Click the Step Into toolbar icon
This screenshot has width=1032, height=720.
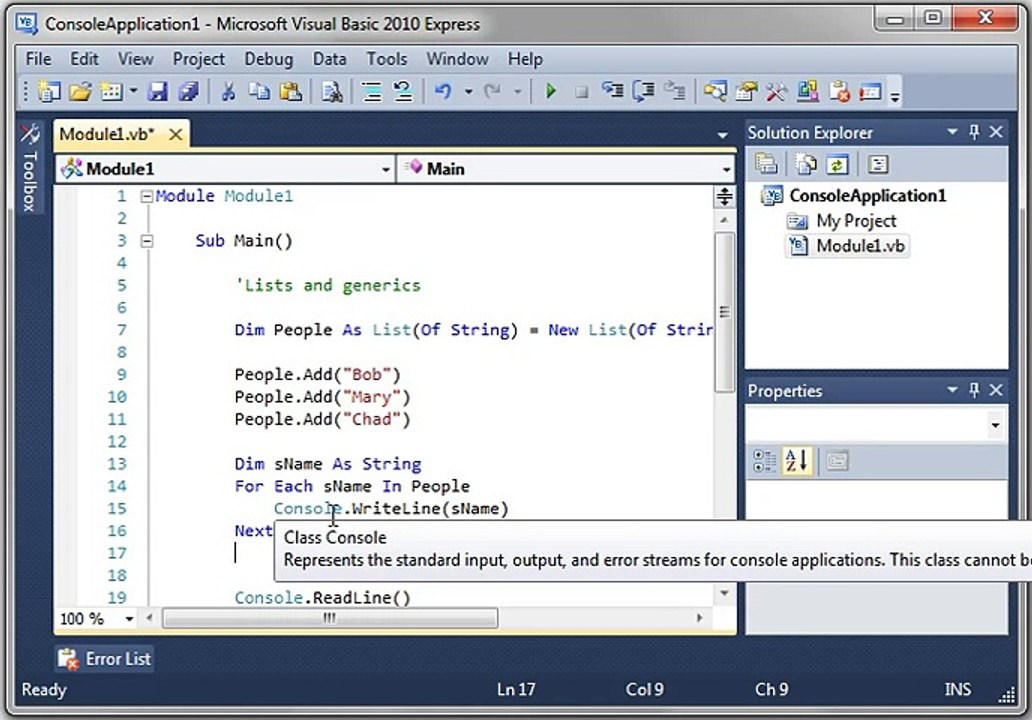[x=613, y=91]
